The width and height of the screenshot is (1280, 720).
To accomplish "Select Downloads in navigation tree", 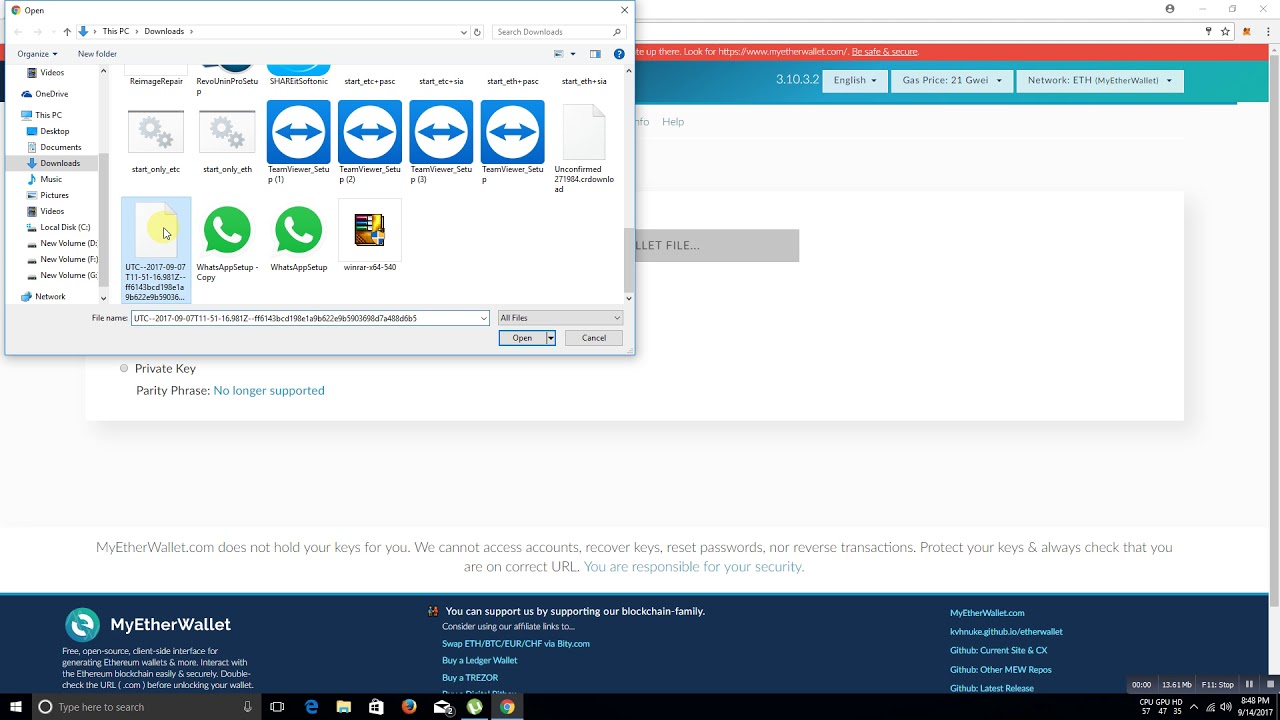I will click(59, 163).
